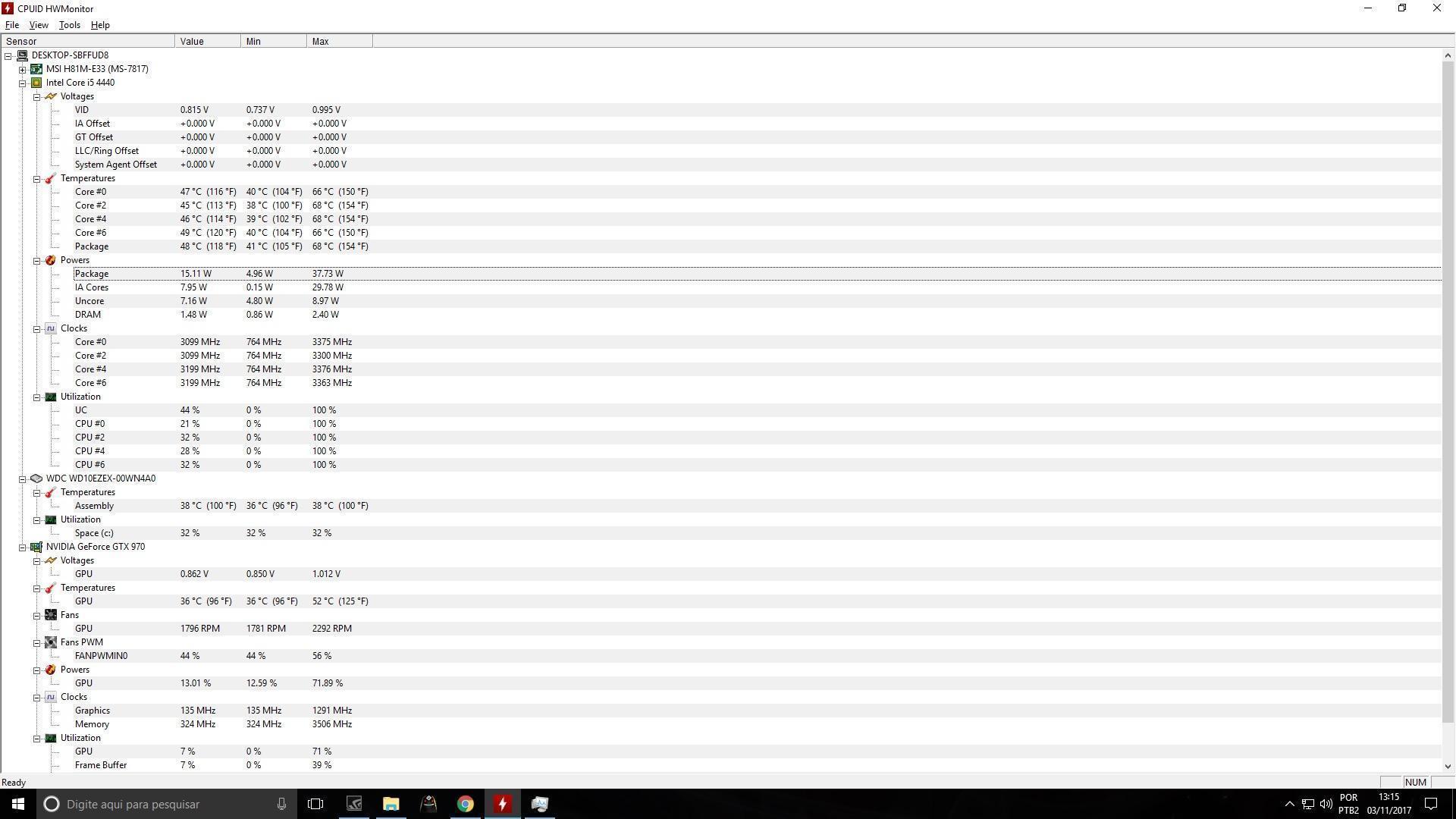Show hidden system tray icons
This screenshot has height=819, width=1456.
pos(1289,804)
